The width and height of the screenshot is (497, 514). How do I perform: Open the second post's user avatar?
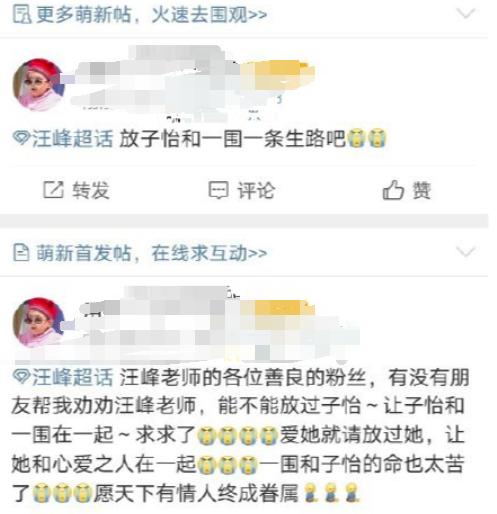pos(38,323)
